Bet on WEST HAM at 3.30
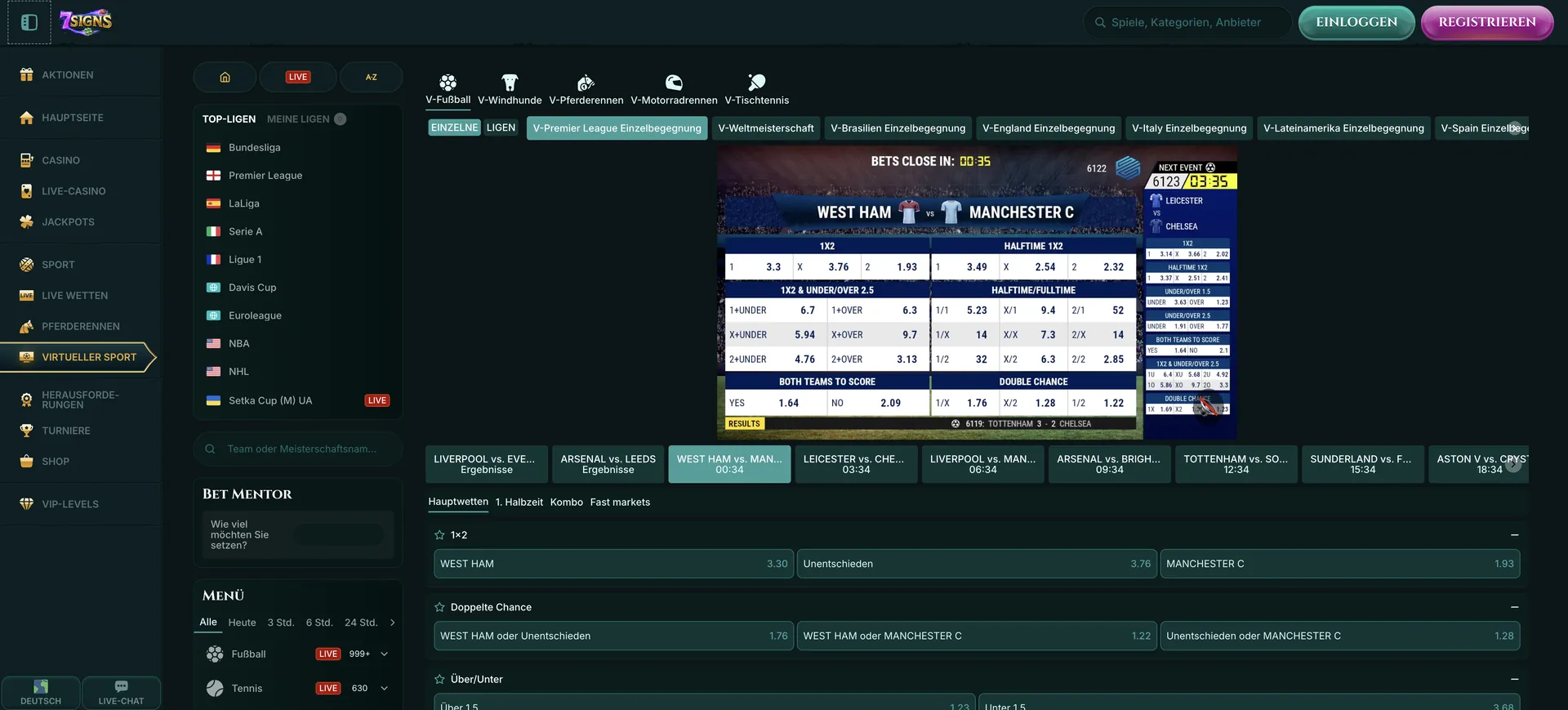 (613, 564)
